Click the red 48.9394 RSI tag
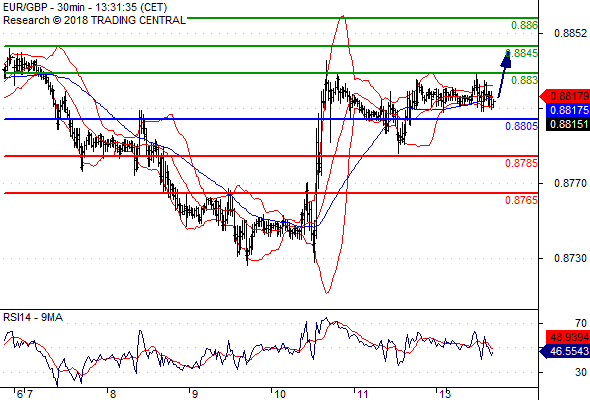Screen dimensions: 590x400 pyautogui.click(x=567, y=336)
